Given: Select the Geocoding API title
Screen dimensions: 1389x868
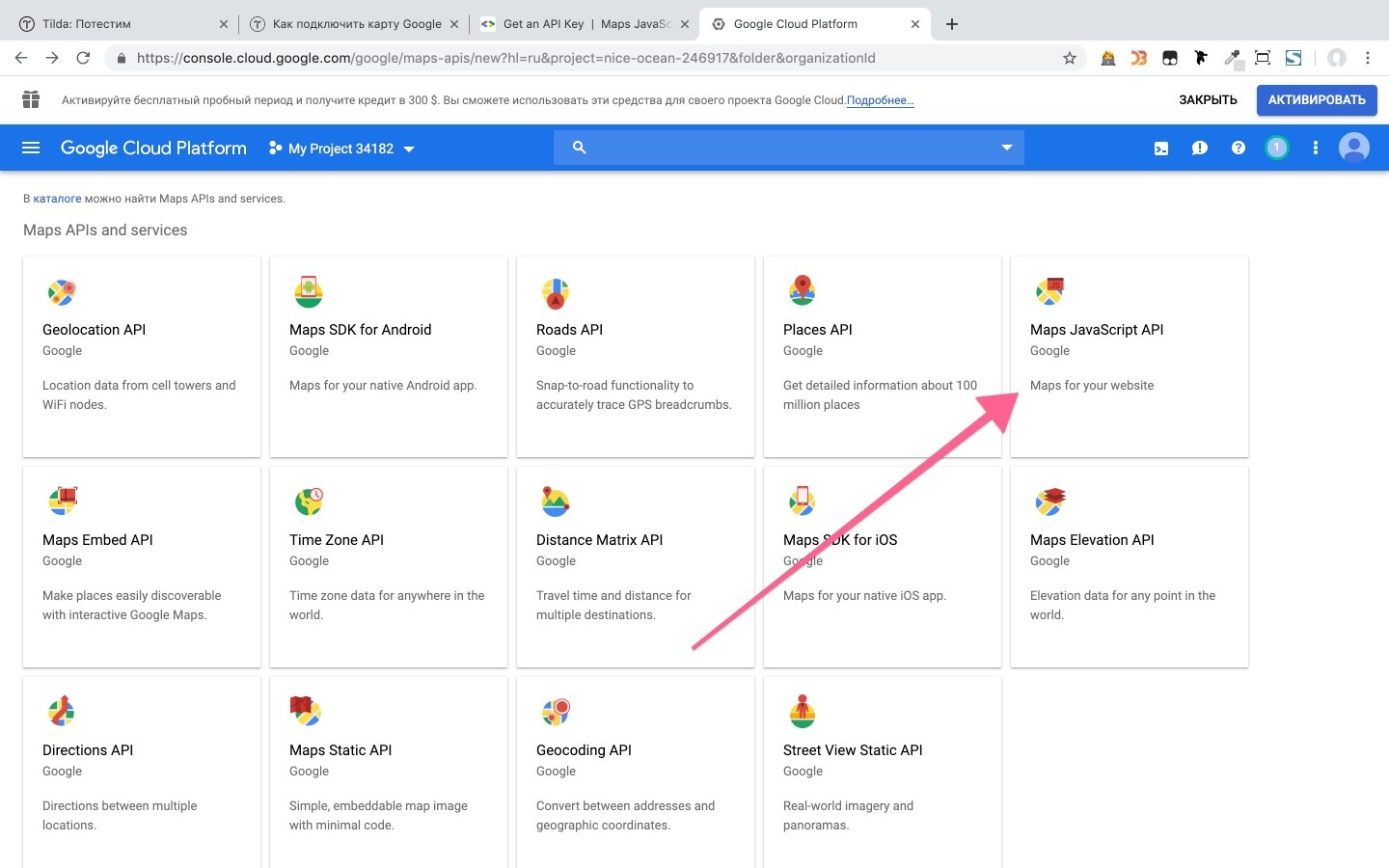Looking at the screenshot, I should 584,750.
